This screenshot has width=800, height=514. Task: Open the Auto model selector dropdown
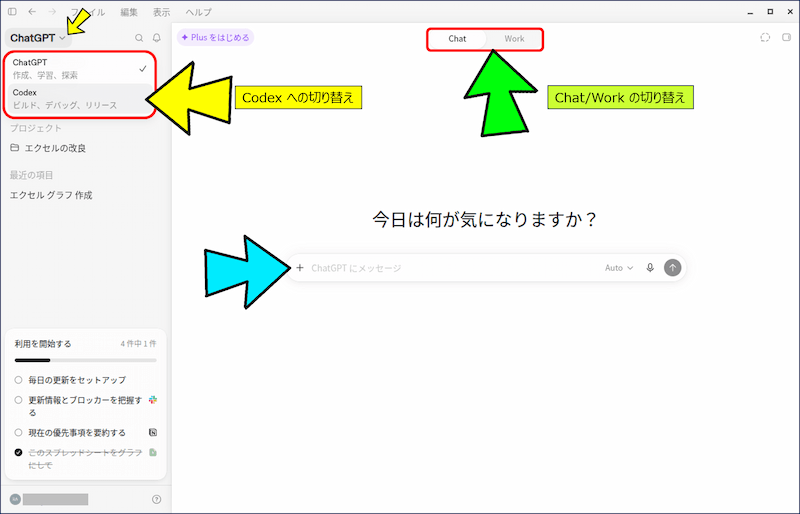tap(619, 267)
